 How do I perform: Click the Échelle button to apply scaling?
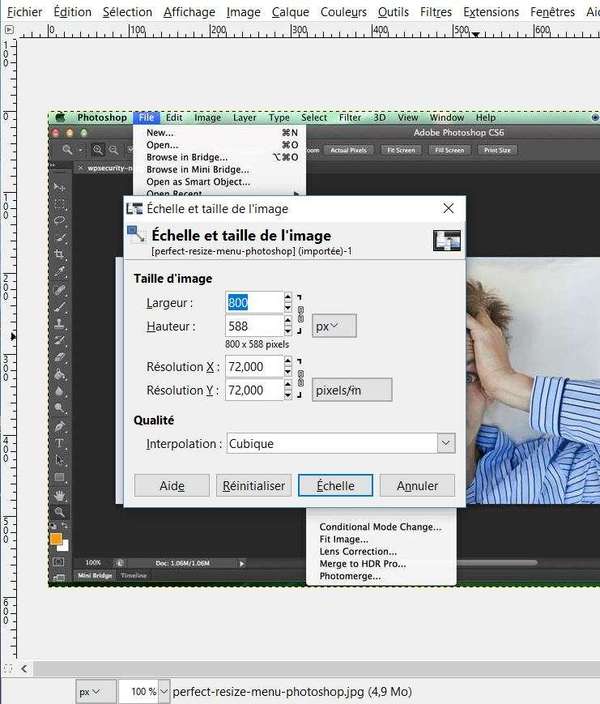(335, 485)
